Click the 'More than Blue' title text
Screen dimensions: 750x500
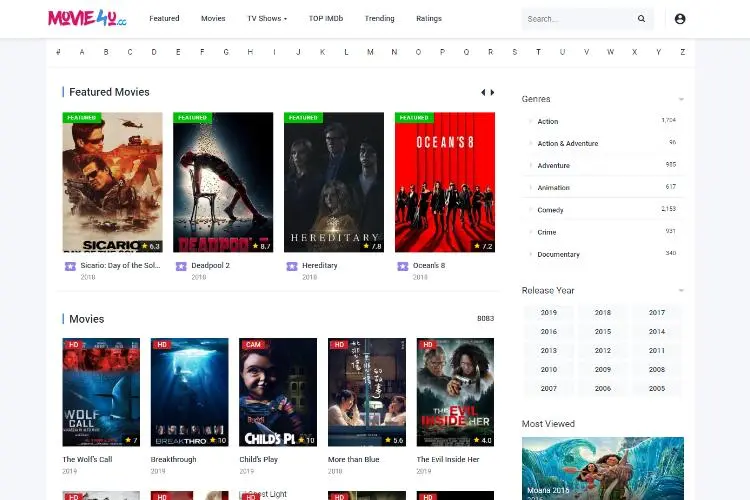pyautogui.click(x=353, y=459)
